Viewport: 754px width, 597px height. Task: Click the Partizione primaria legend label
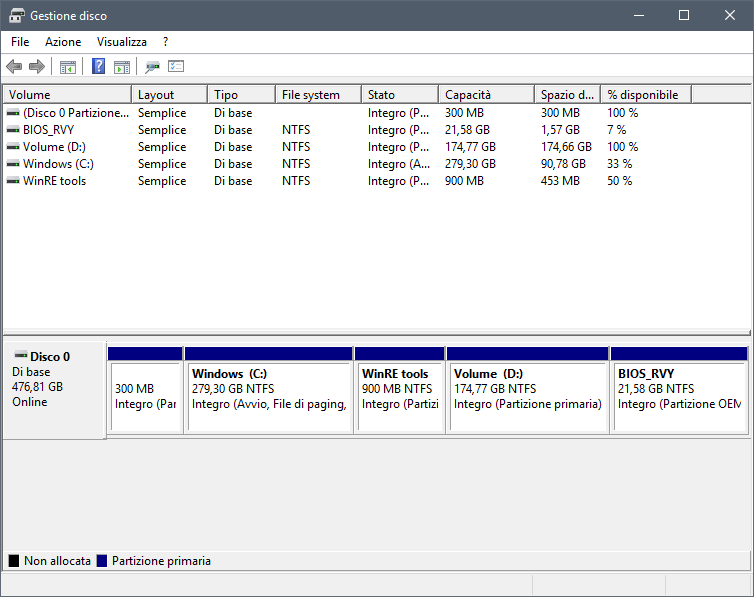(x=161, y=561)
